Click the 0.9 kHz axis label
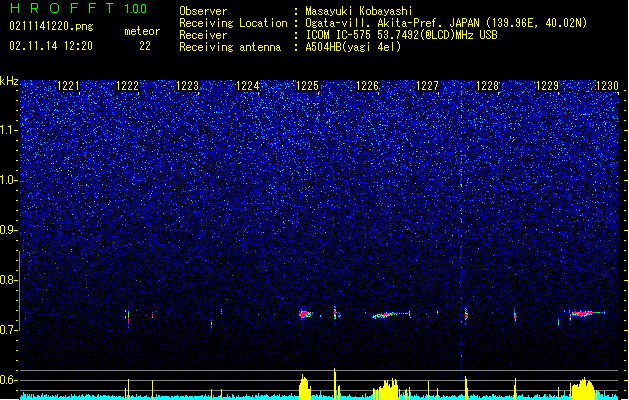The width and height of the screenshot is (629, 400). click(9, 230)
